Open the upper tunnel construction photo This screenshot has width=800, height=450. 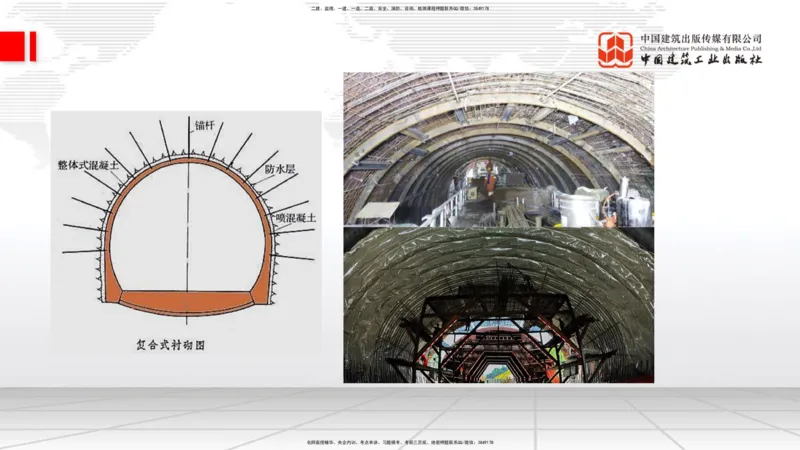(x=498, y=148)
